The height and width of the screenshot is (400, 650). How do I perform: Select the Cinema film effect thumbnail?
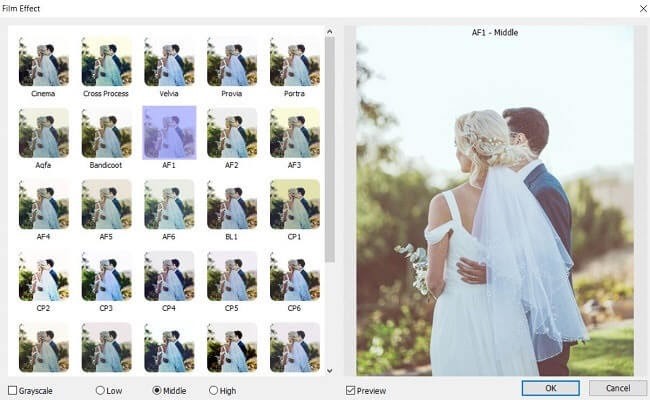point(43,62)
